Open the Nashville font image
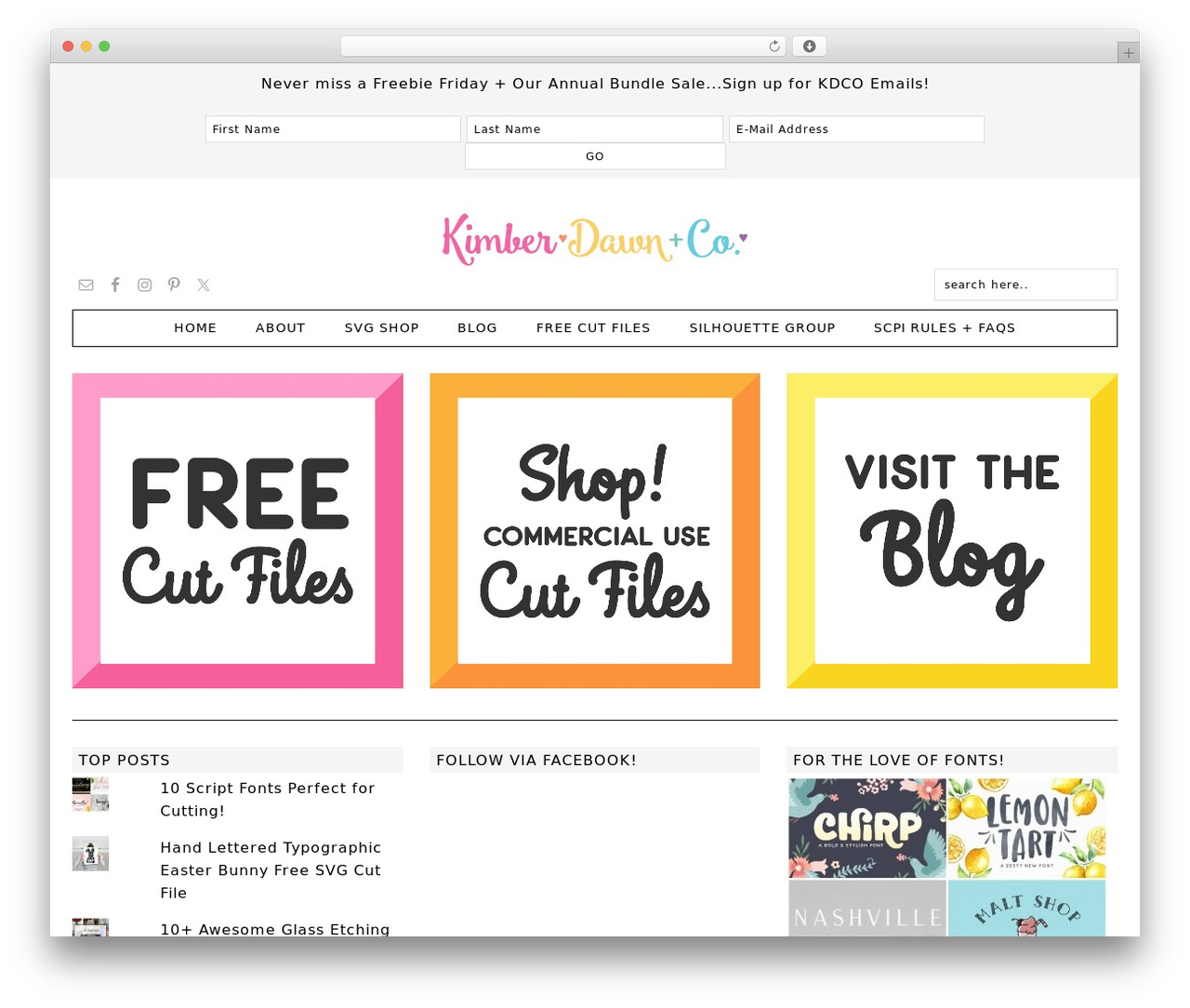This screenshot has height=1008, width=1190. pos(867,909)
